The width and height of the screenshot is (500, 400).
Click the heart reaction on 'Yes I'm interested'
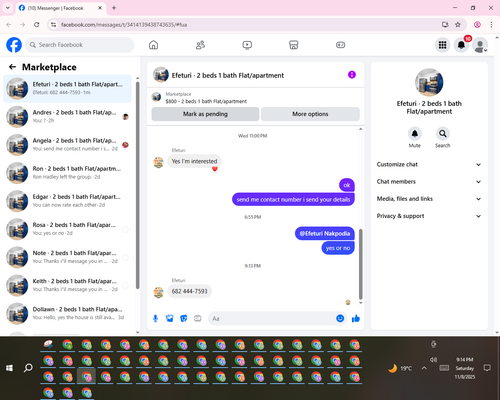pyautogui.click(x=215, y=169)
